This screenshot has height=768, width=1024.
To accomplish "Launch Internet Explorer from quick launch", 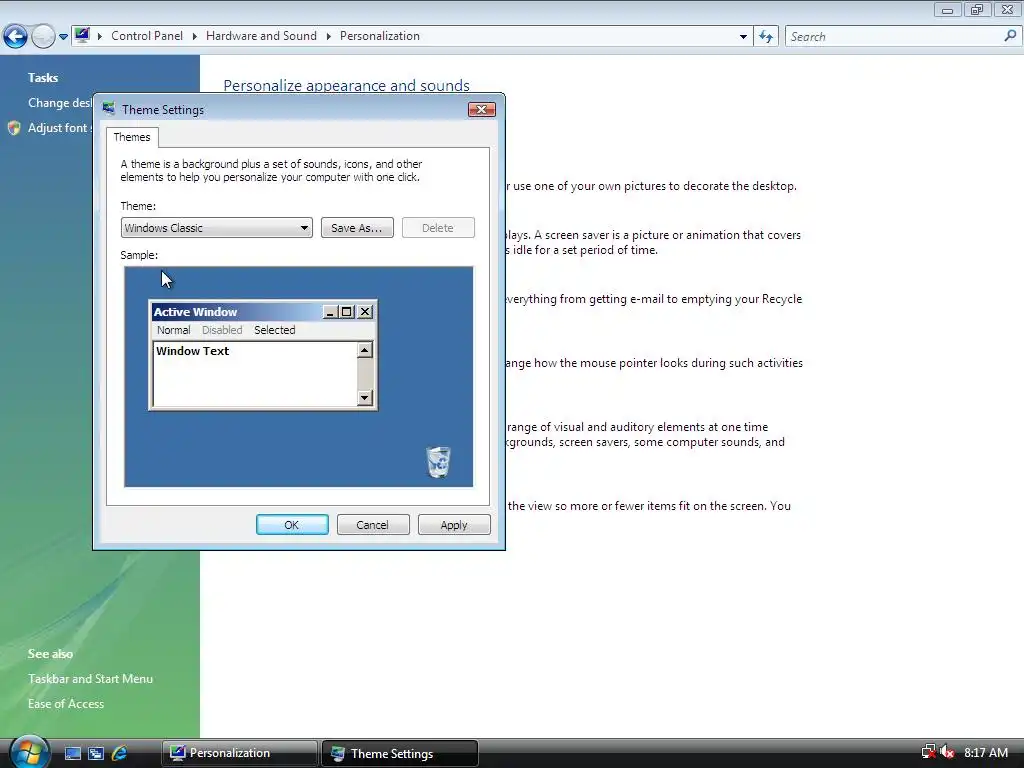I will coord(119,753).
